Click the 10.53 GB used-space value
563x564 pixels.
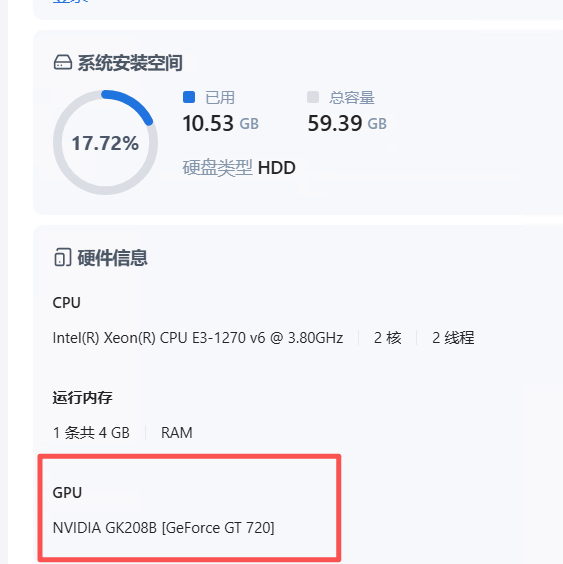click(221, 123)
